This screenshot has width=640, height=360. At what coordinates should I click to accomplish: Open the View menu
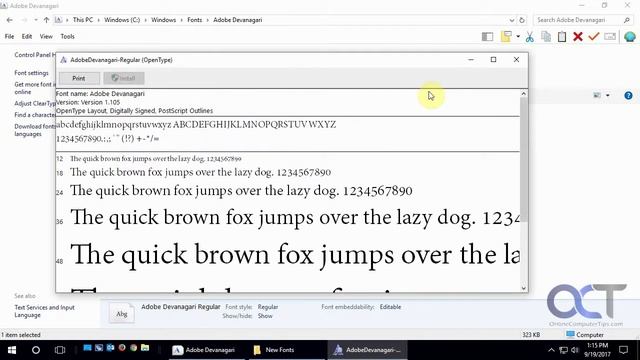pyautogui.click(x=46, y=37)
